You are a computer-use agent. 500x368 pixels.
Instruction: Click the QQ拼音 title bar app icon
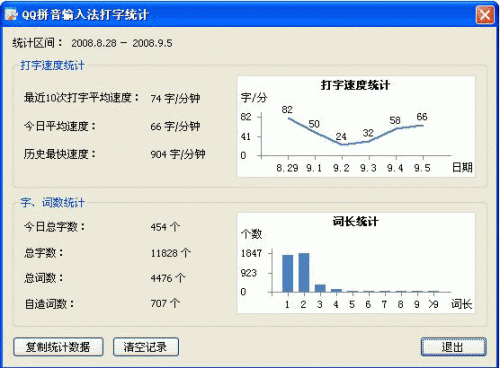pyautogui.click(x=11, y=14)
